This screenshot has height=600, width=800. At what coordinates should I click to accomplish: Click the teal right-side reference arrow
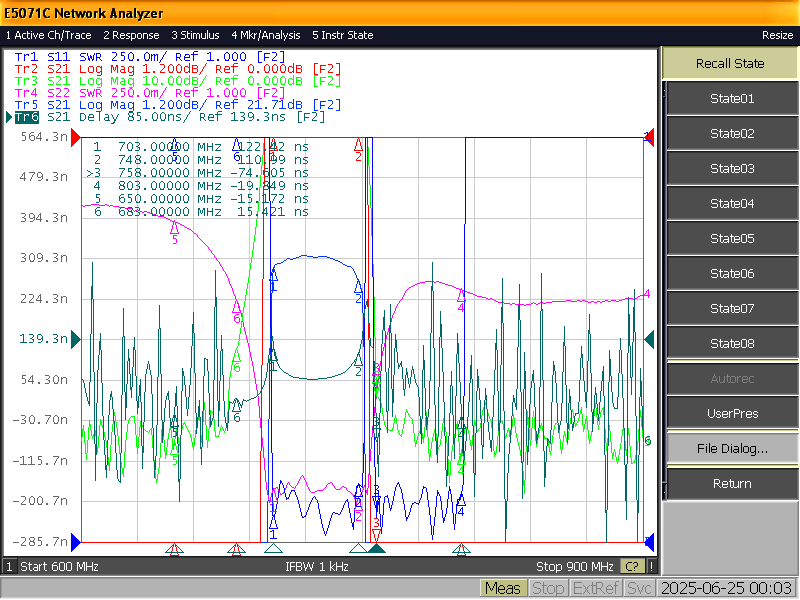pos(649,339)
